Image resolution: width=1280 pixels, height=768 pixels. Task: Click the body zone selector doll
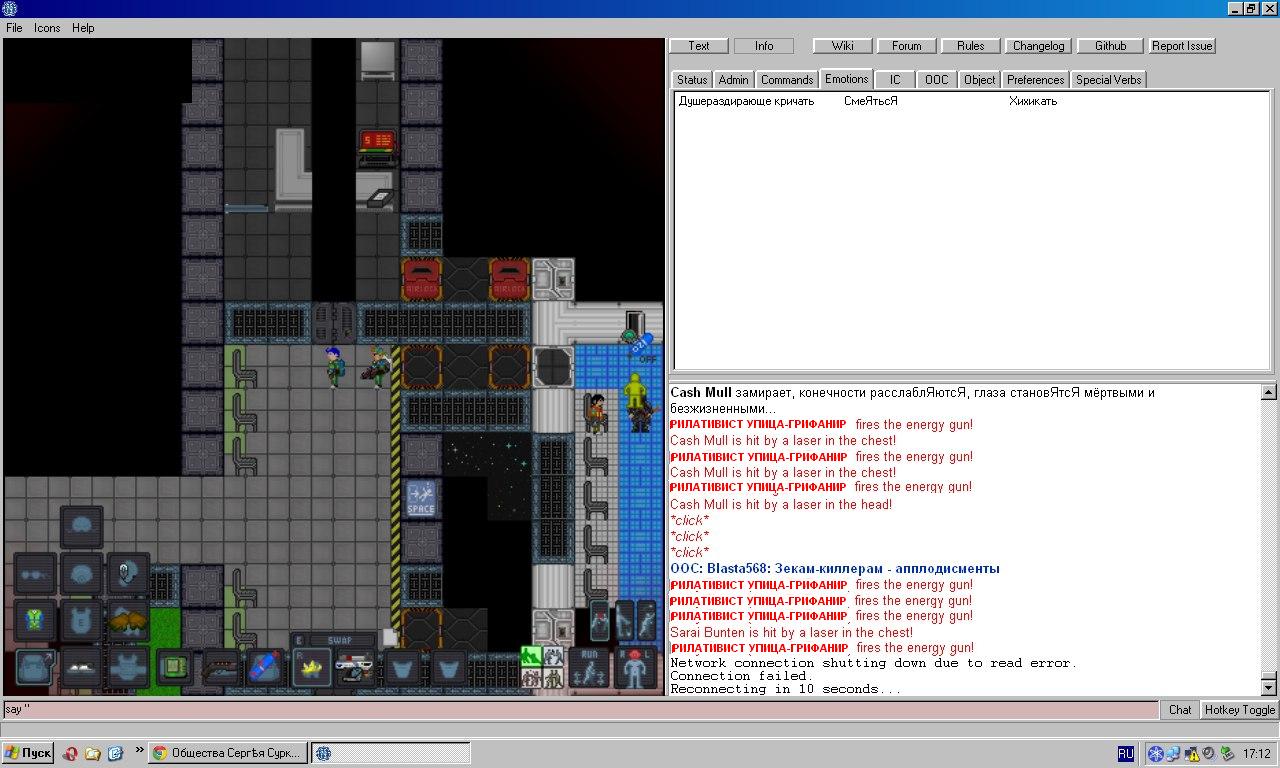635,667
